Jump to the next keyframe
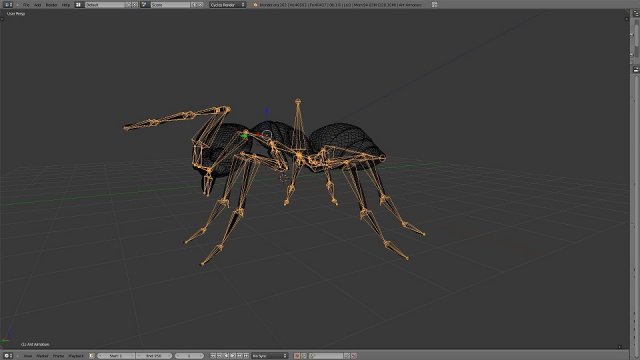The width and height of the screenshot is (640, 360). [x=240, y=356]
